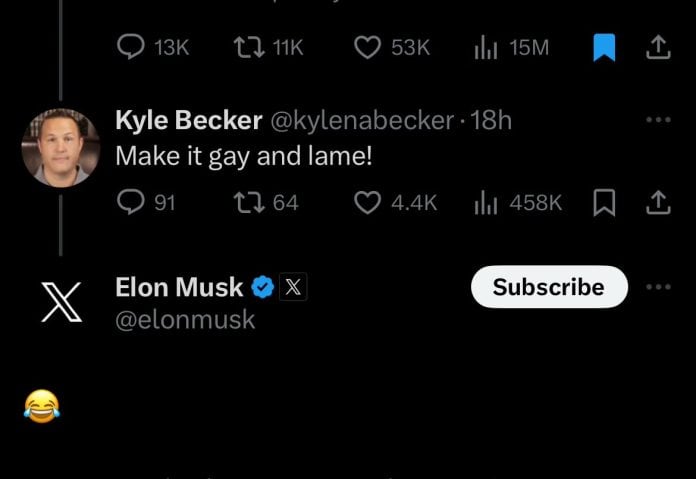Open more options on Kyle Becker's post
696x479 pixels.
click(657, 121)
